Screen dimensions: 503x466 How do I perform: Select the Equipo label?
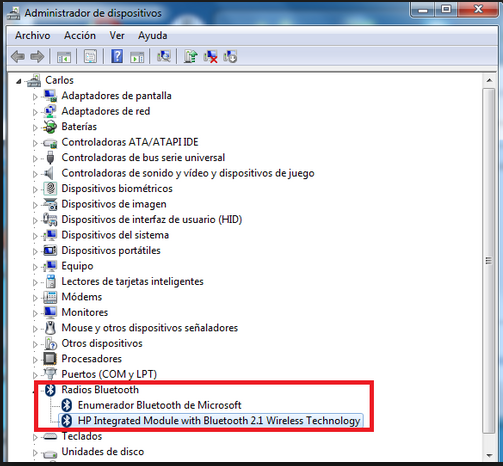77,266
